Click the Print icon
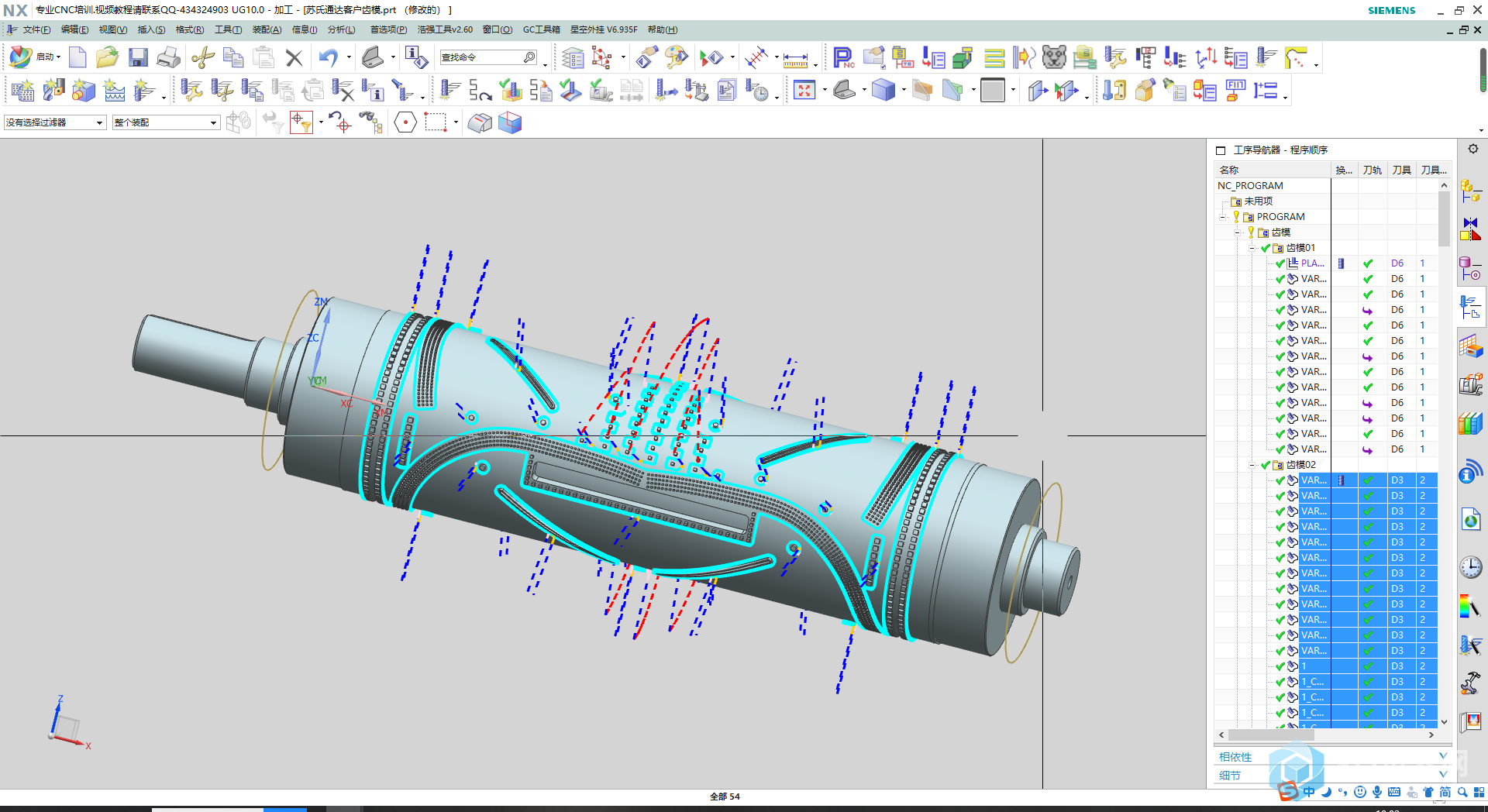This screenshot has width=1488, height=812. coord(168,57)
